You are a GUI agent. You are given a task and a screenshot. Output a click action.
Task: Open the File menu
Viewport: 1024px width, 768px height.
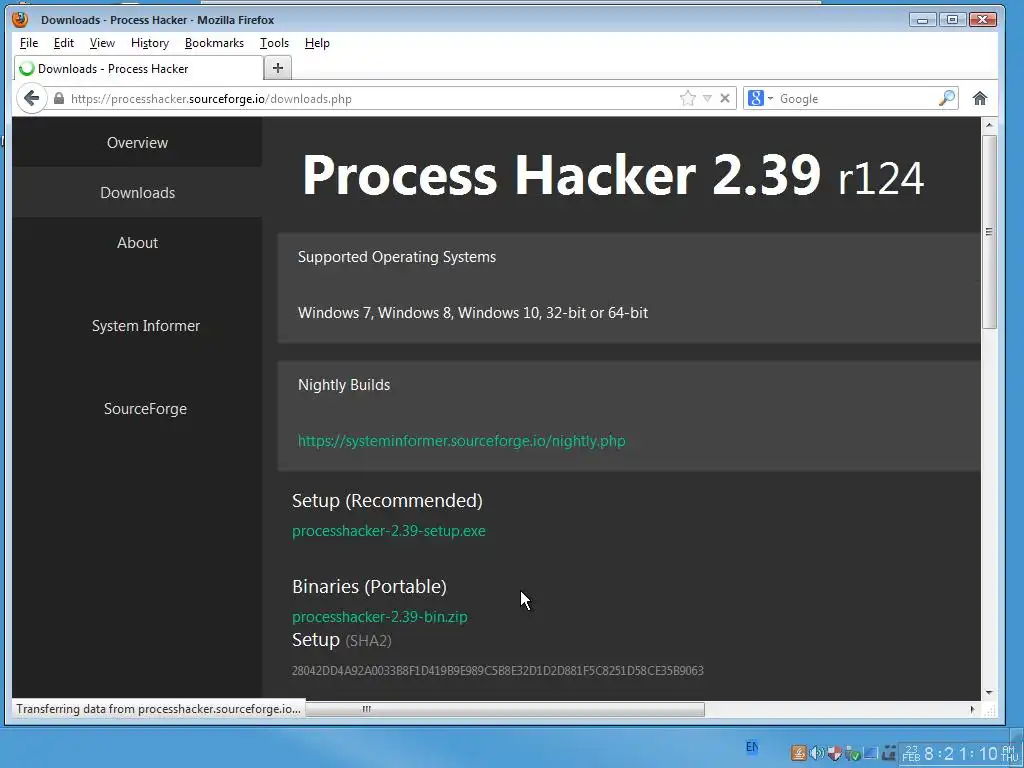(x=29, y=43)
